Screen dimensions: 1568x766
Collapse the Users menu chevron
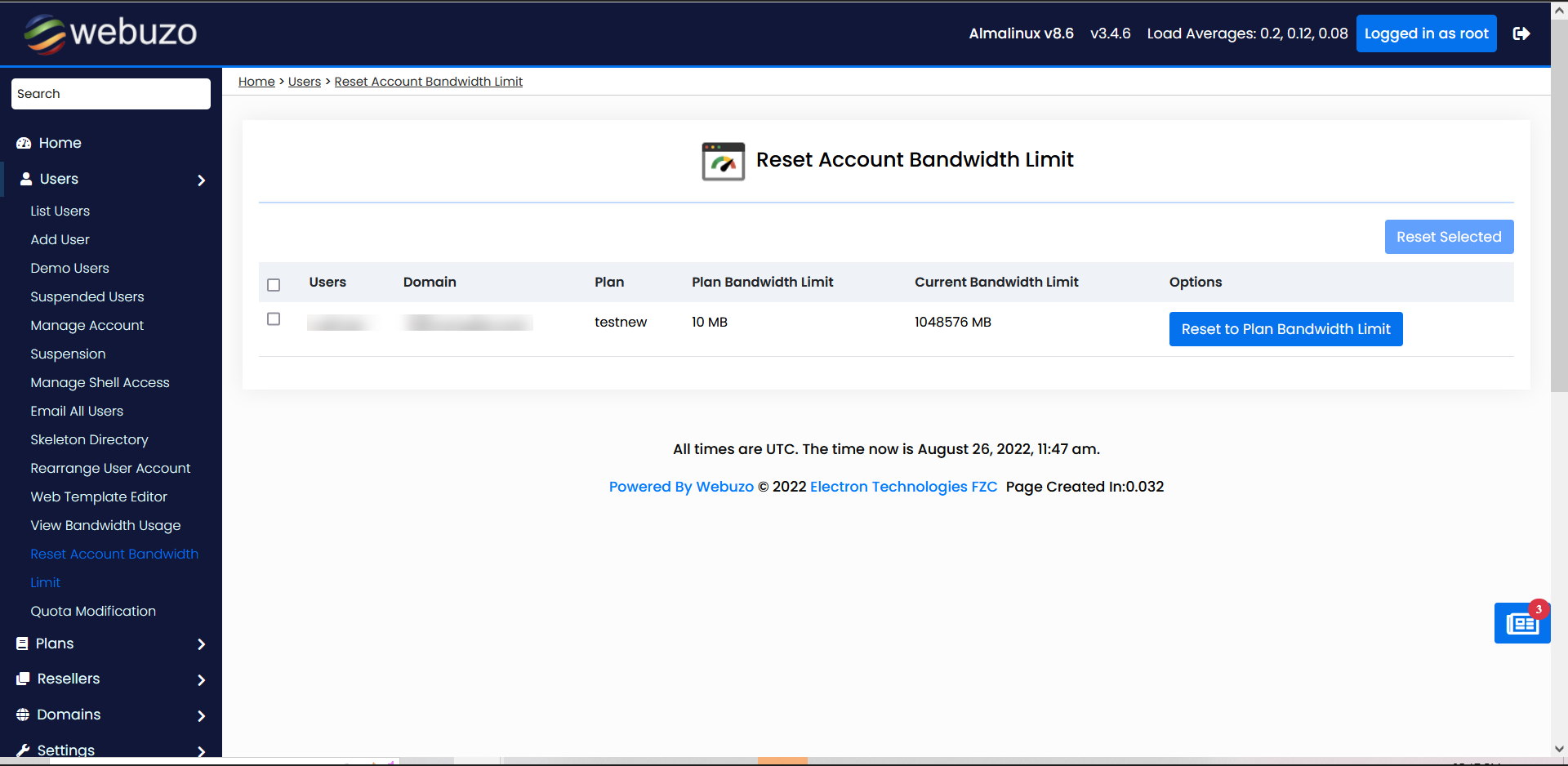click(201, 180)
